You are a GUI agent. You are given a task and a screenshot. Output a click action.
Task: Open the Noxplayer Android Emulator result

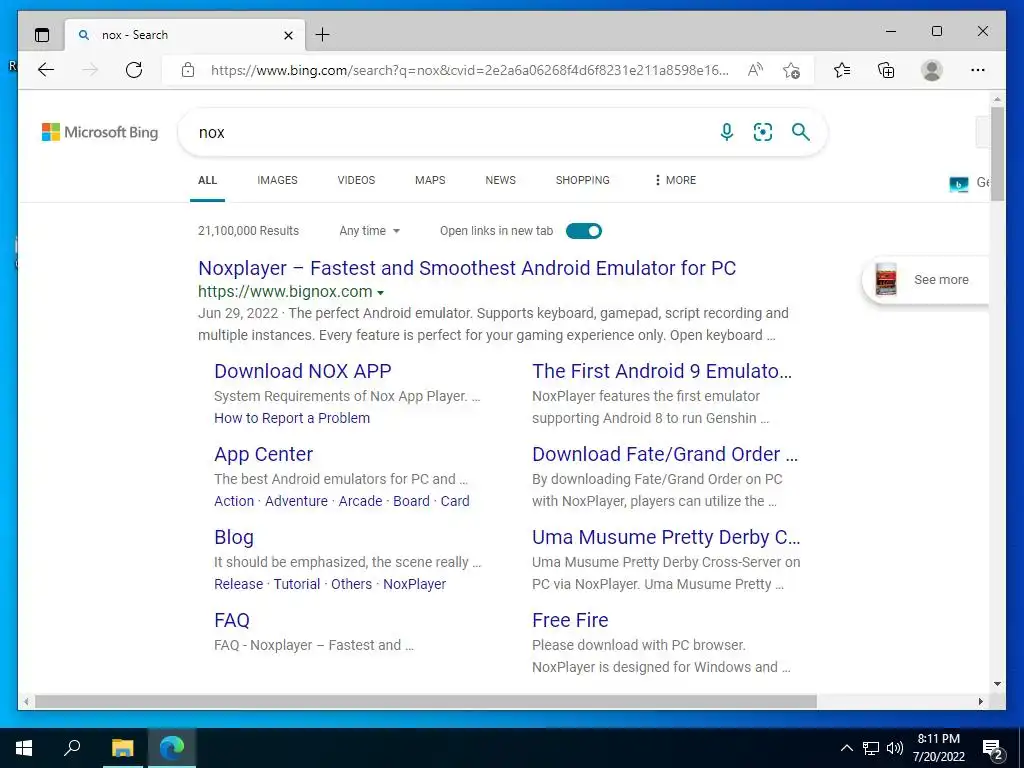[467, 268]
